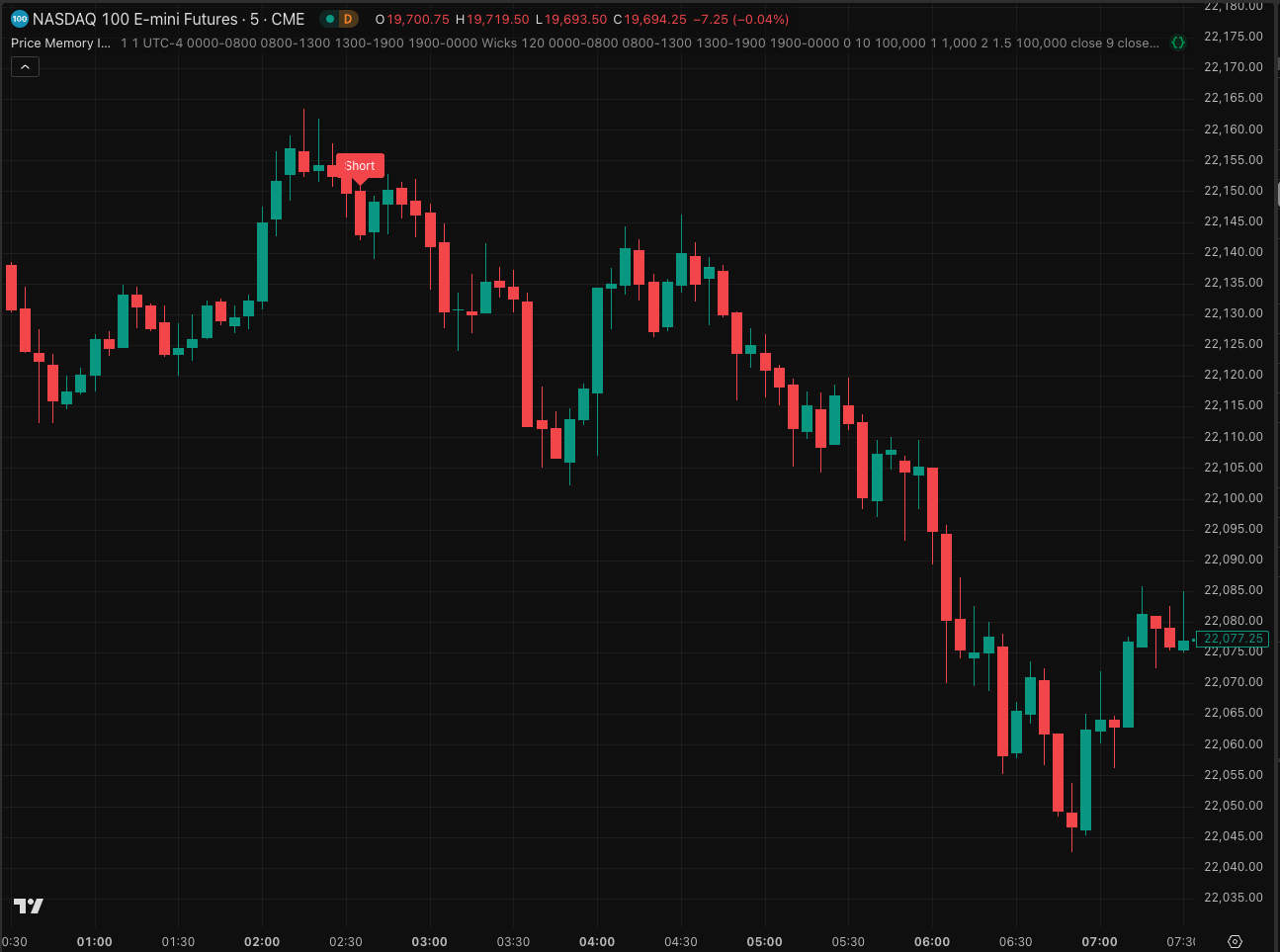Screen dimensions: 1280x952
Task: Click the 05:30 time axis label
Action: point(848,941)
